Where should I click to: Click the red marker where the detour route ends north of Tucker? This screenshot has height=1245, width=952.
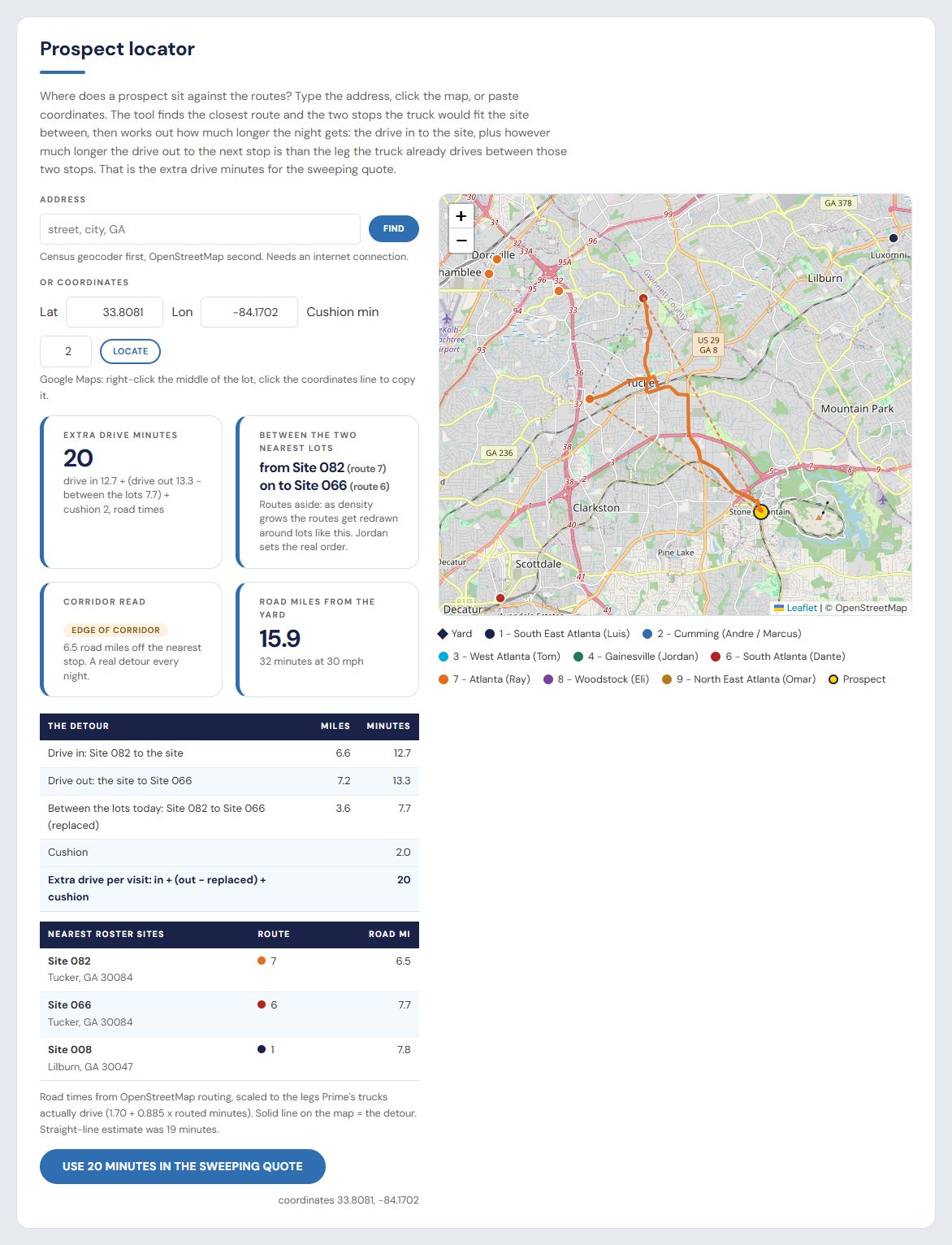tap(643, 298)
